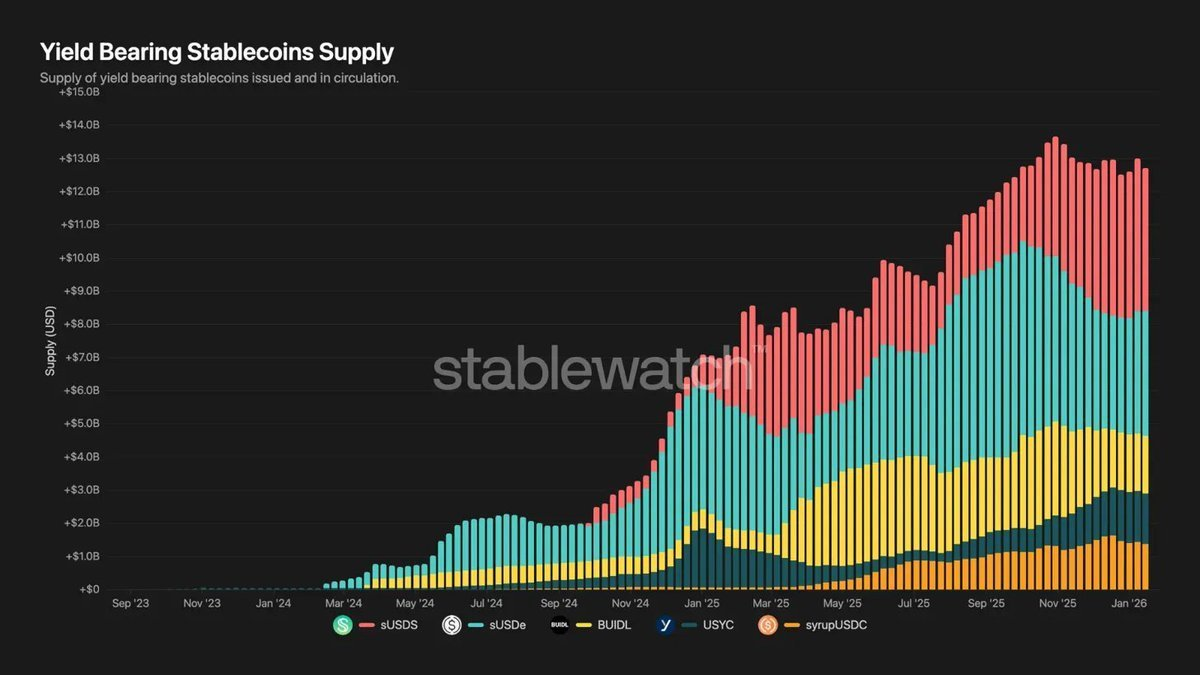Click the white sUSDe coin icon
The height and width of the screenshot is (675, 1200).
[x=452, y=626]
